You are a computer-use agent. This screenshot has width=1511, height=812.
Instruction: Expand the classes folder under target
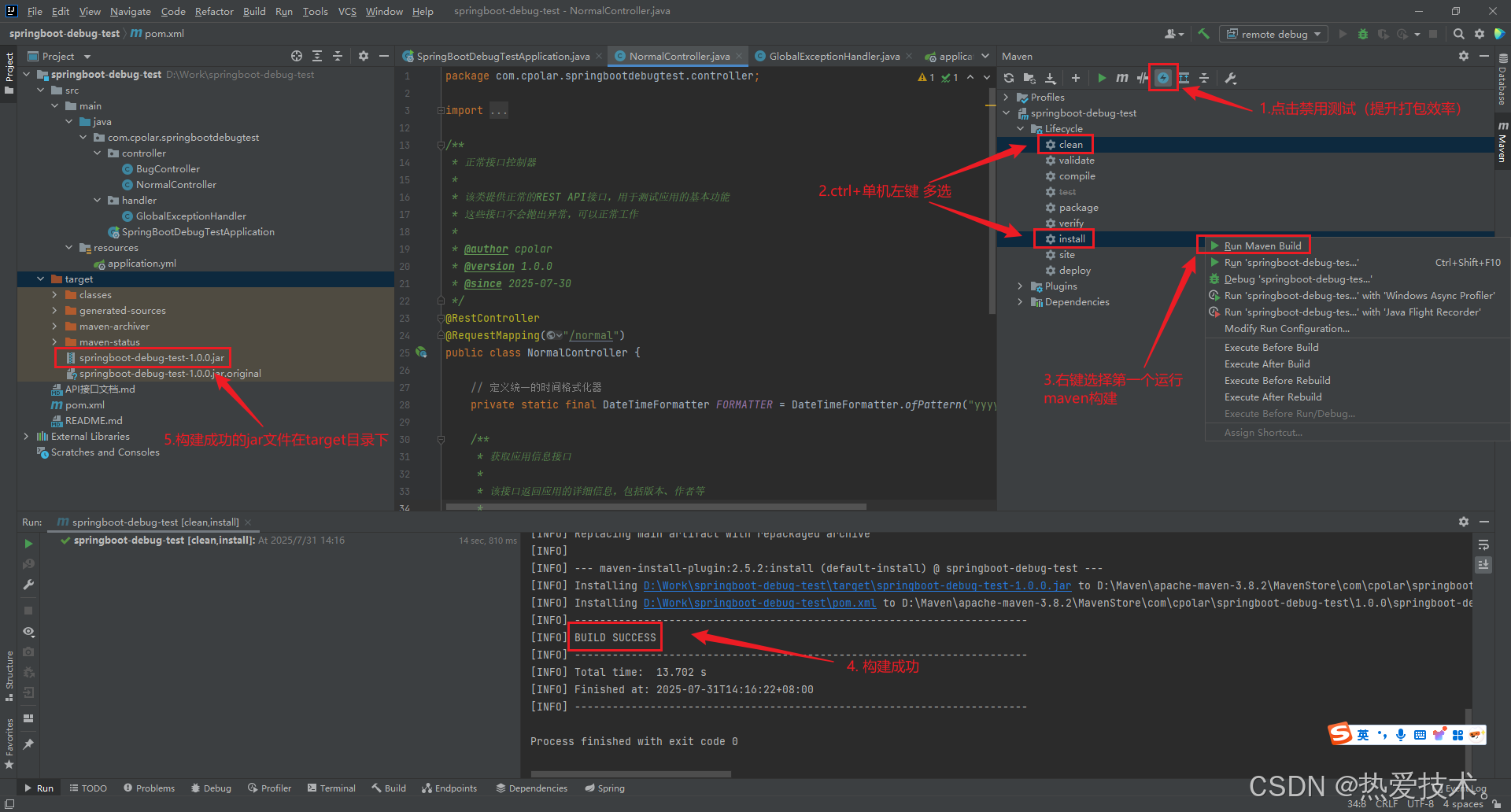click(54, 295)
